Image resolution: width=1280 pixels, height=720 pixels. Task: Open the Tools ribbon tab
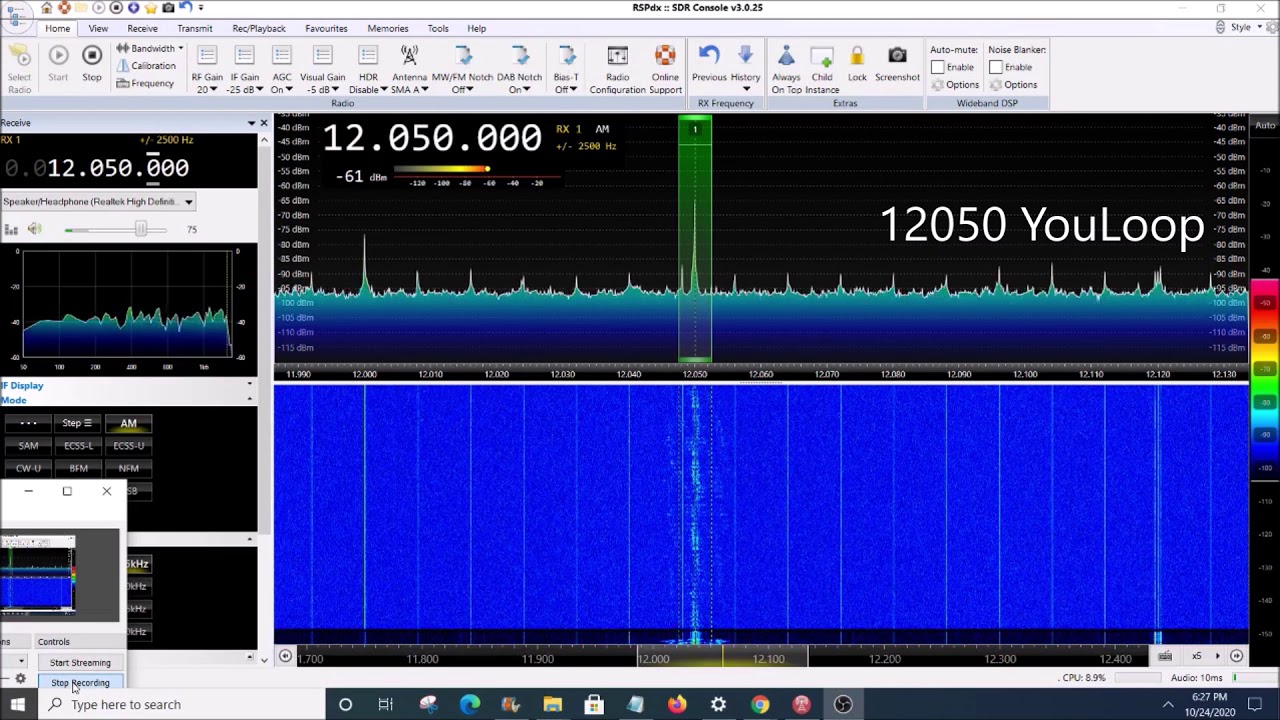[438, 28]
